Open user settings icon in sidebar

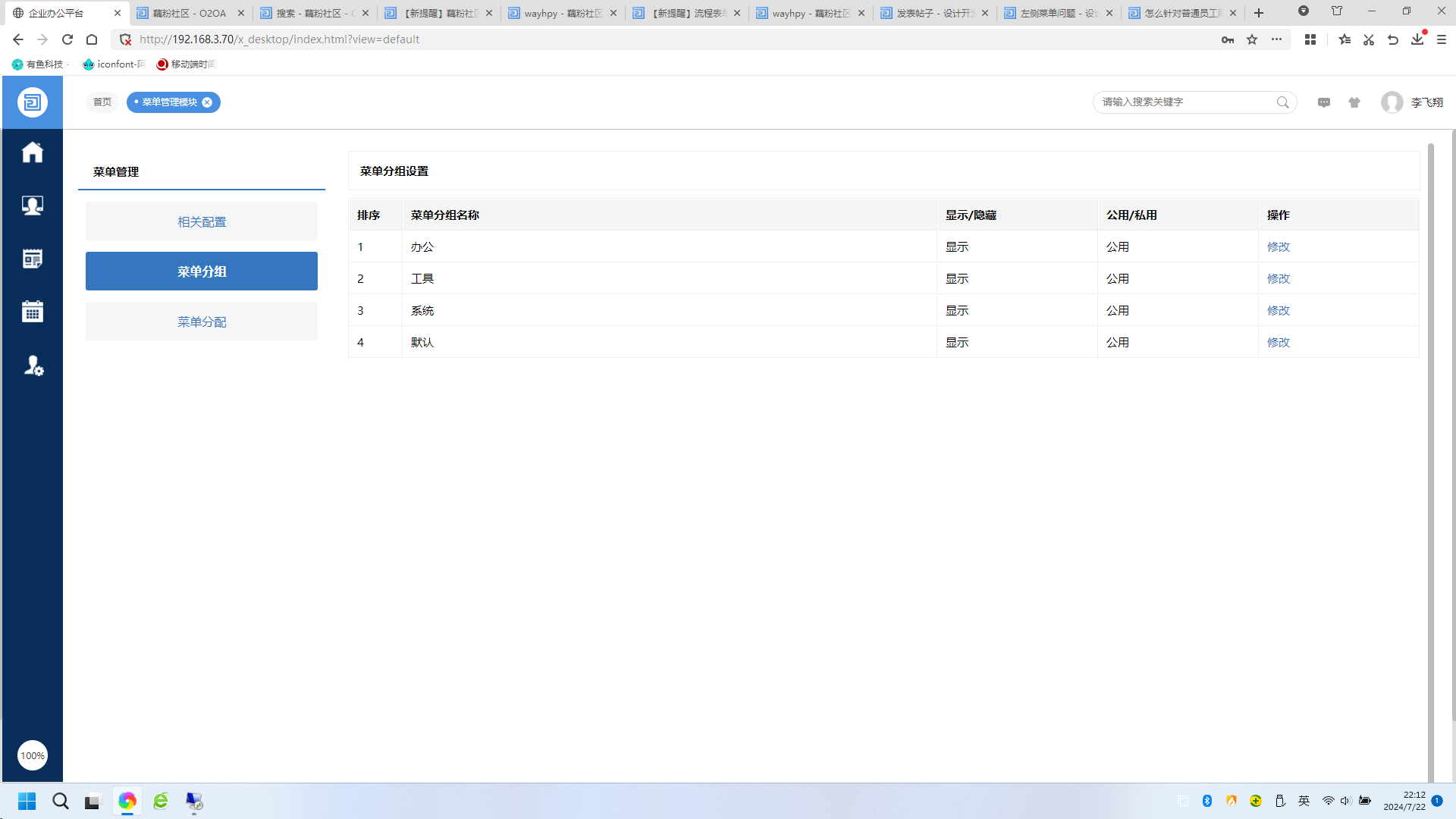(x=33, y=366)
